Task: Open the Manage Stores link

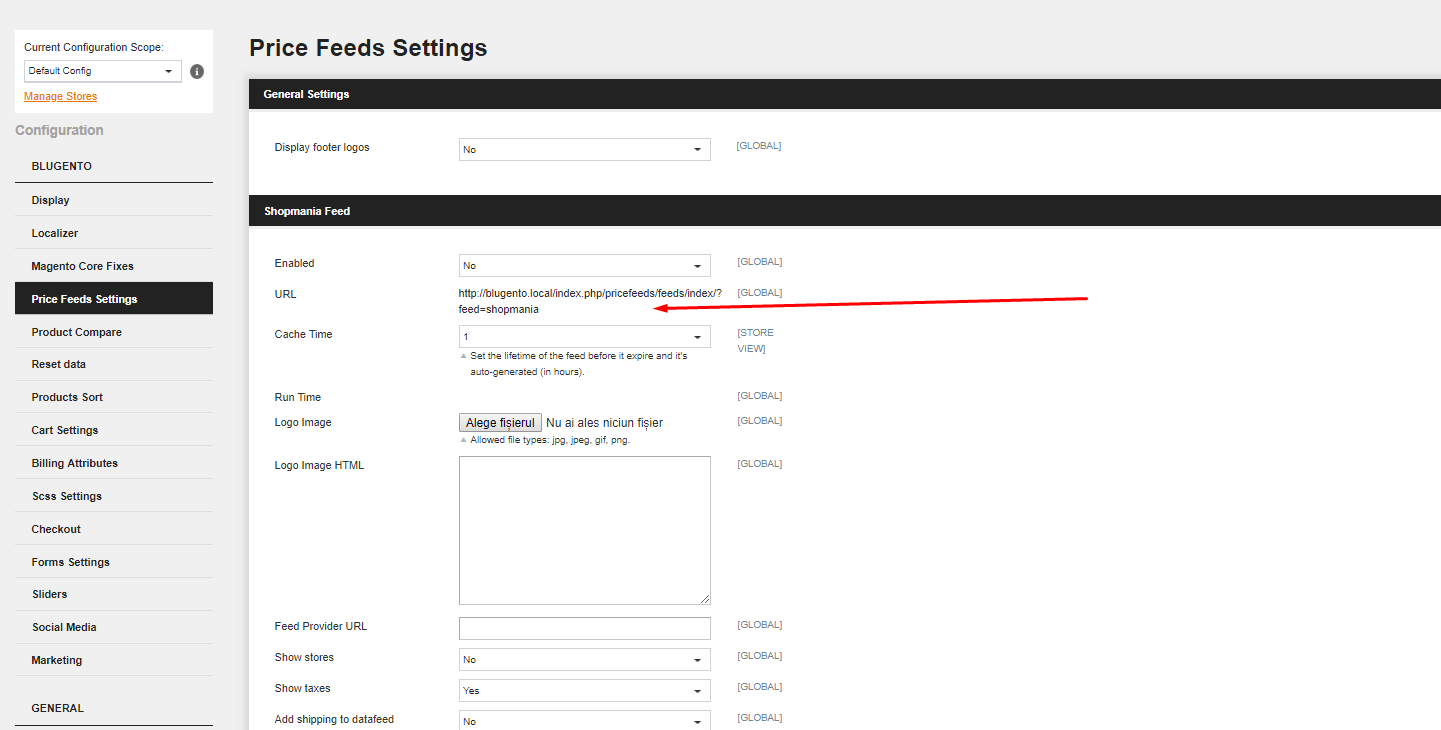Action: pos(60,96)
